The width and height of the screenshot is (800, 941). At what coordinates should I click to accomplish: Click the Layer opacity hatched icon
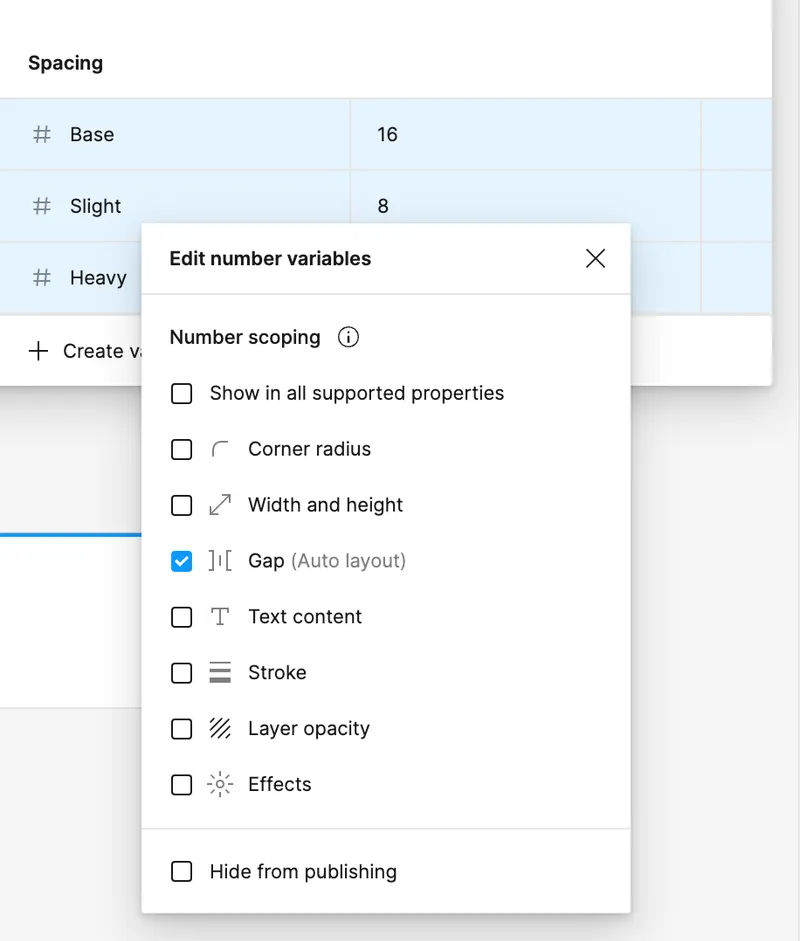[x=220, y=729]
